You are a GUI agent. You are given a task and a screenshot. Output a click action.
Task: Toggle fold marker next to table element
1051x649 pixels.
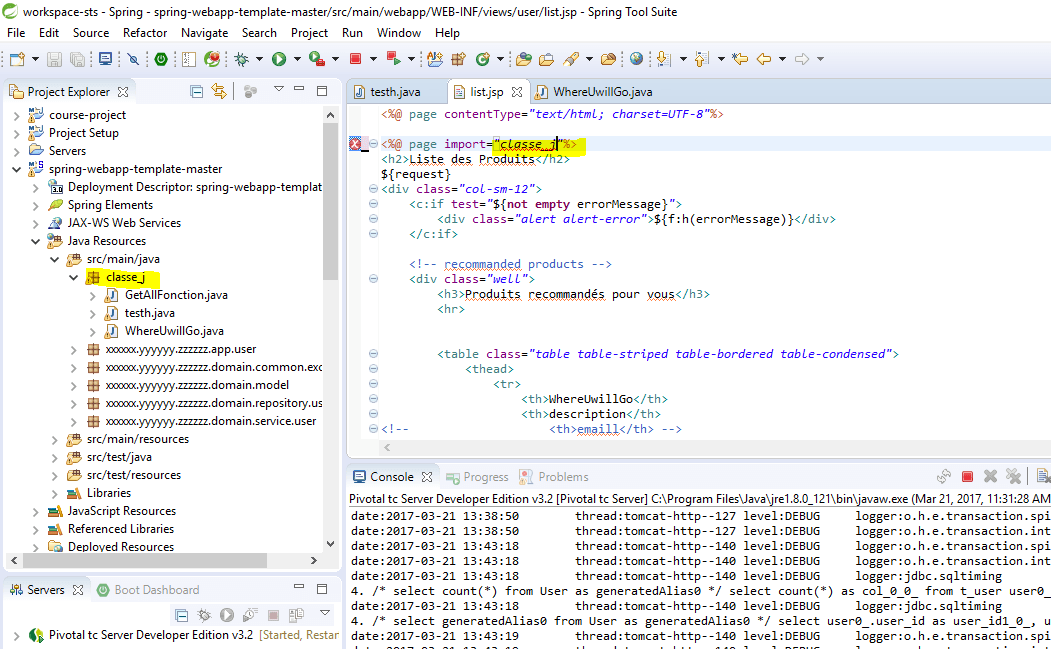coord(373,354)
